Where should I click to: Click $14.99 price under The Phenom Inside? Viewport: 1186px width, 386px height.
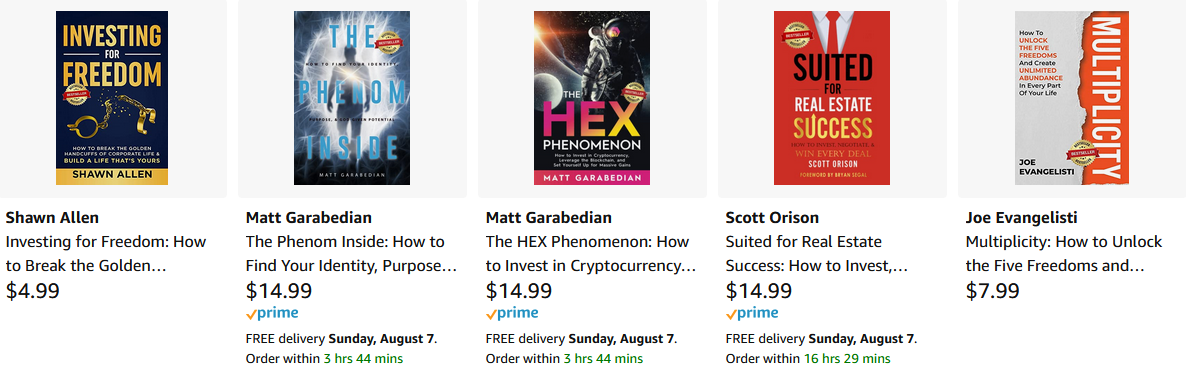click(279, 291)
